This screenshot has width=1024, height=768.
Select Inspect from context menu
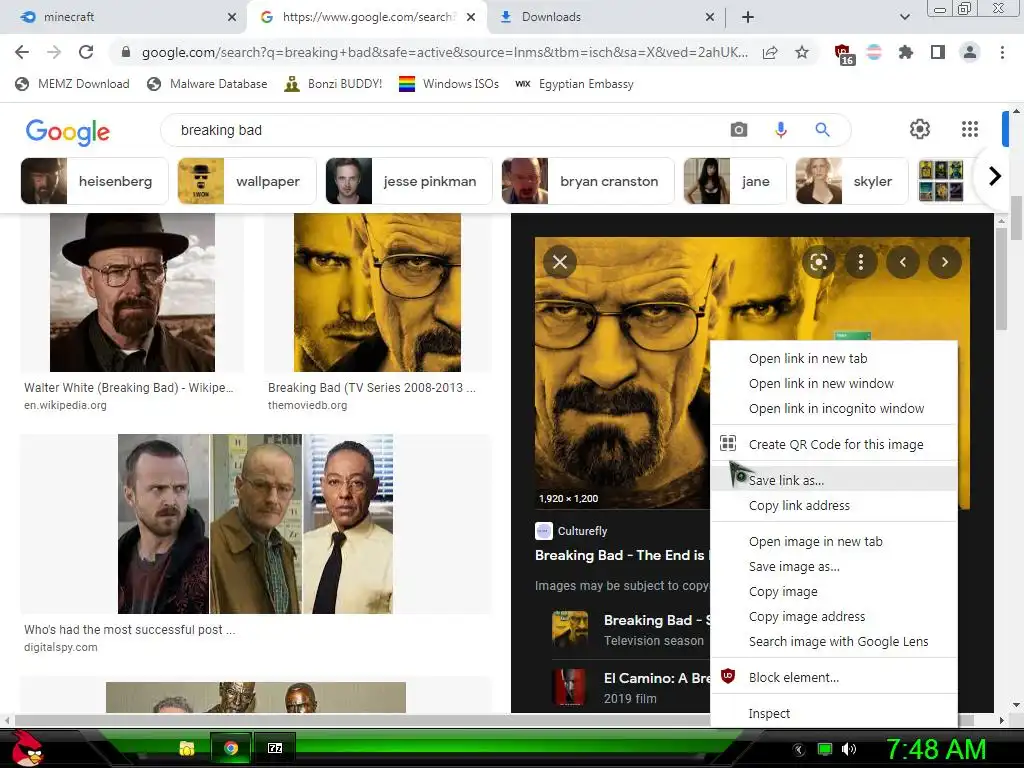pos(833,713)
